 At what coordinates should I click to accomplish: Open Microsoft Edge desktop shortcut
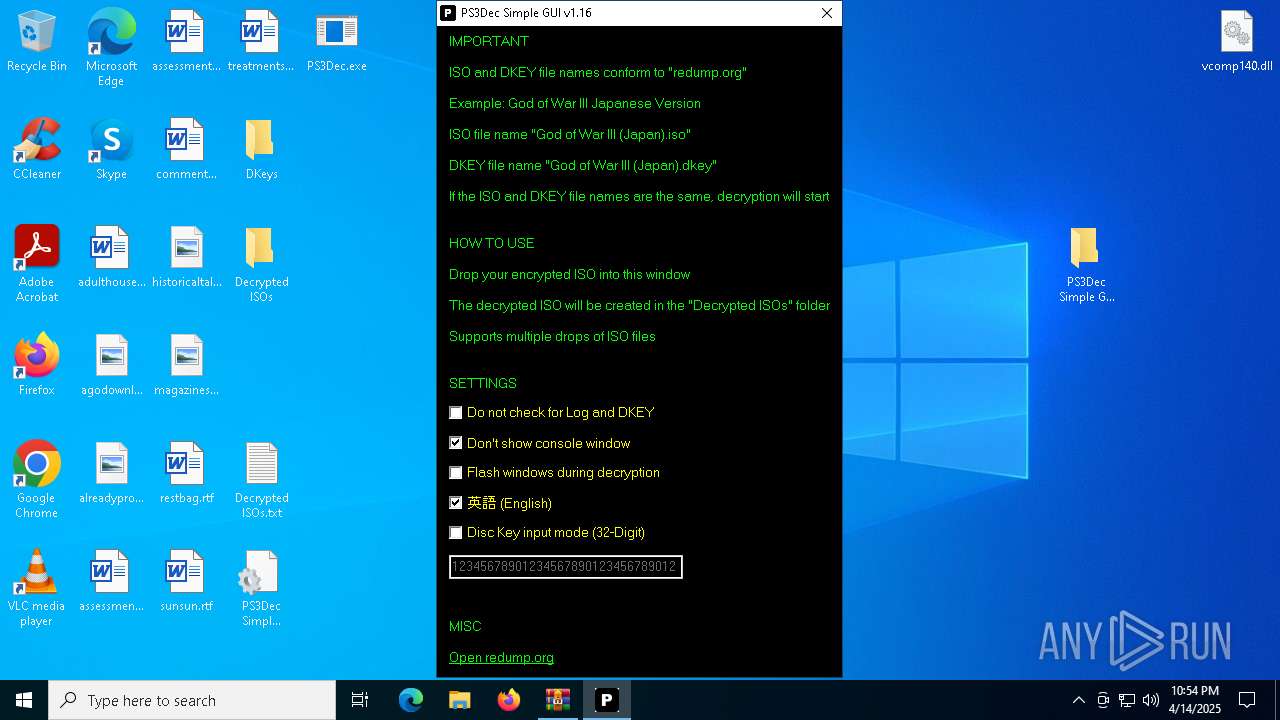coord(111,47)
